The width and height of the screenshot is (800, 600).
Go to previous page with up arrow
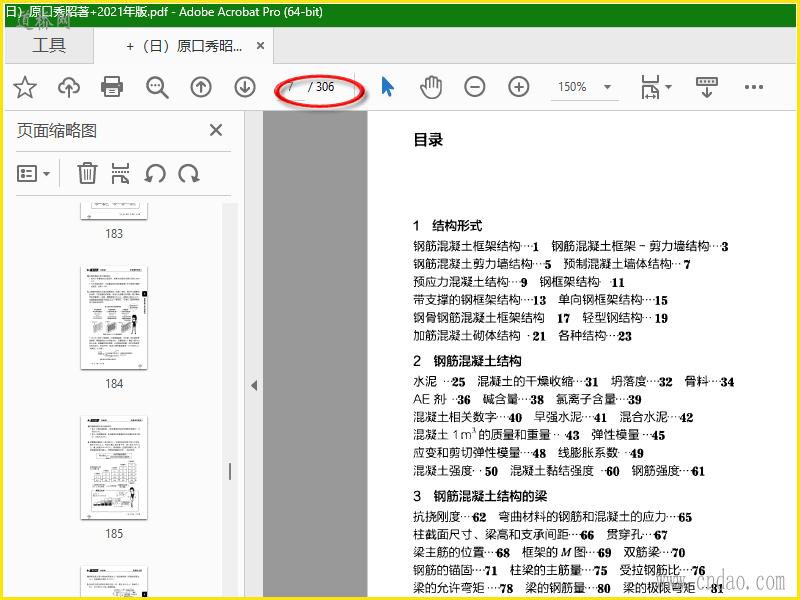pos(201,87)
